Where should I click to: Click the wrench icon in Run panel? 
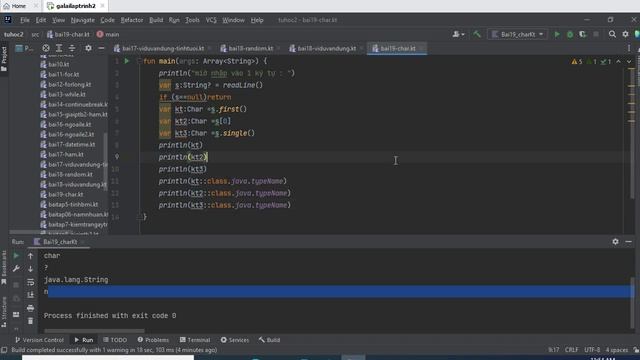16,269
